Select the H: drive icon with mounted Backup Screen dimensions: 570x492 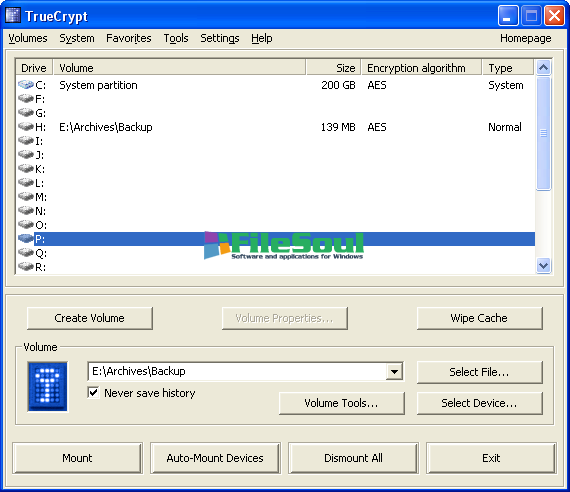[26, 127]
